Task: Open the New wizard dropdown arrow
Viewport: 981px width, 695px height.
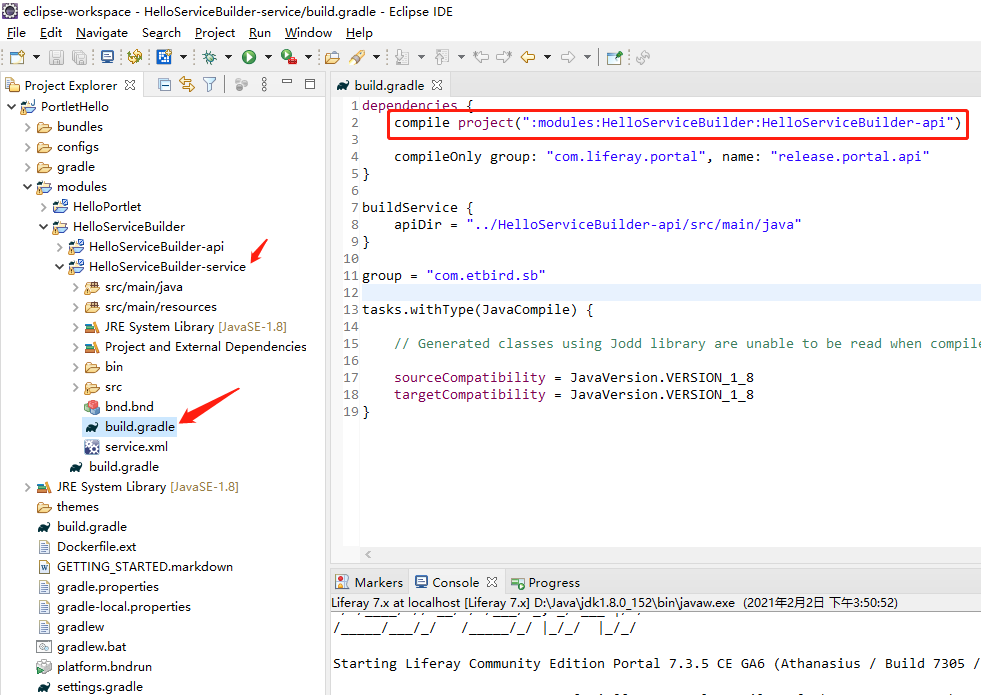Action: tap(36, 57)
